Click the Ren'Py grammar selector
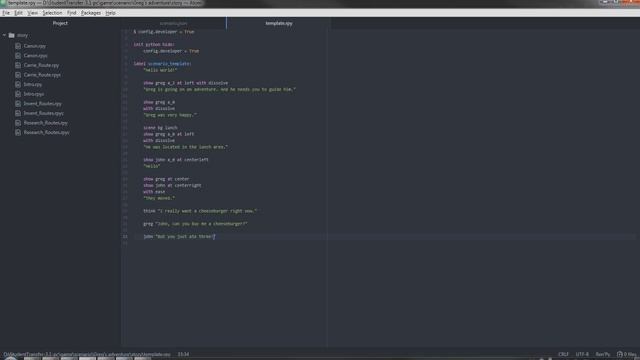 click(603, 354)
